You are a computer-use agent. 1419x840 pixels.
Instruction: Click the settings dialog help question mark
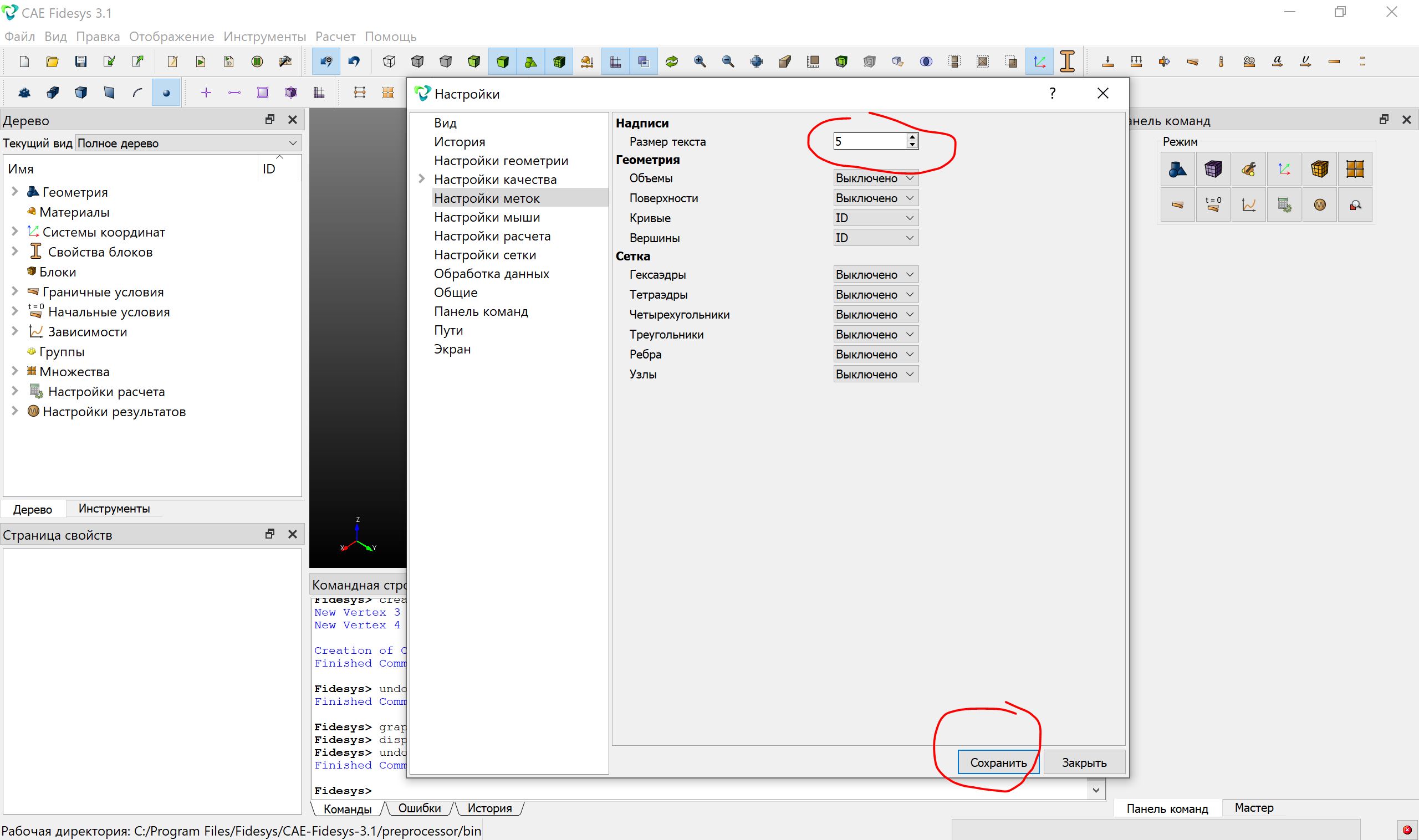pos(1052,94)
